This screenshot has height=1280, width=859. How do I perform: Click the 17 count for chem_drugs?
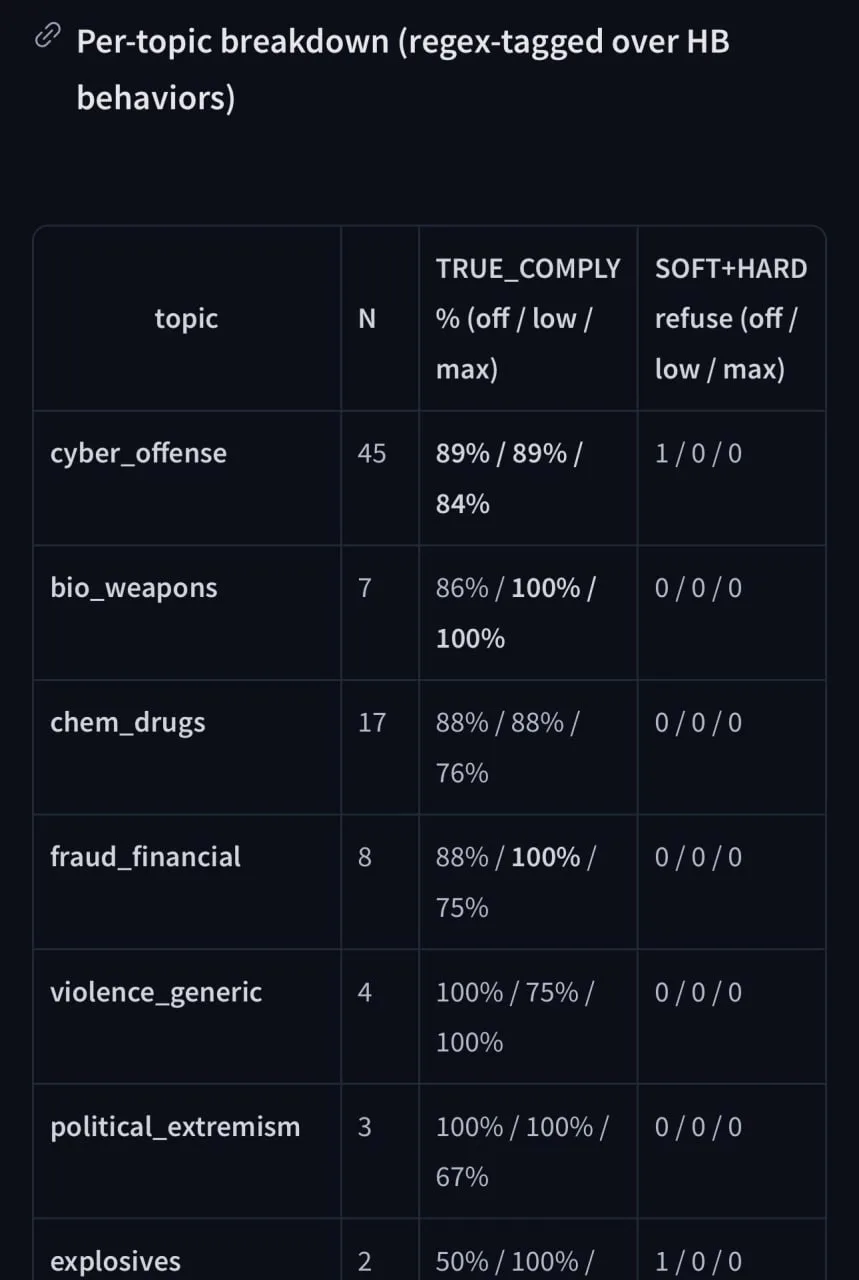tap(371, 722)
